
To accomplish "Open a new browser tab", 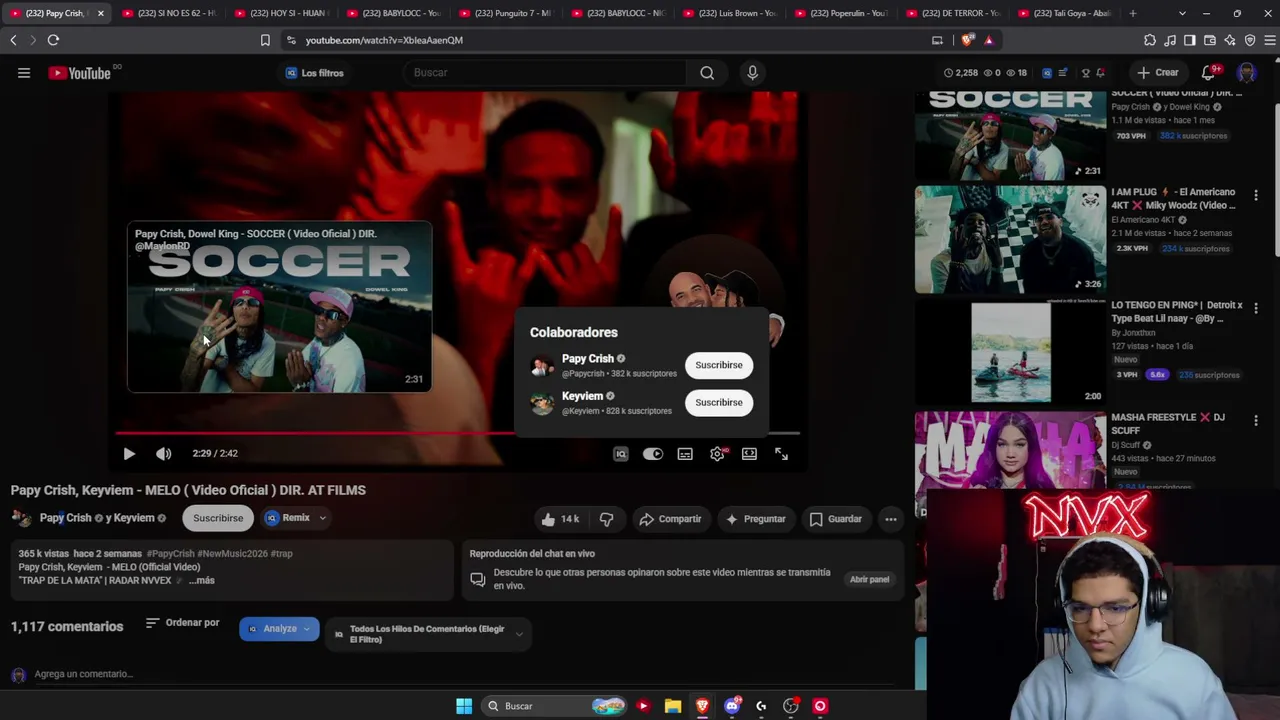I will (x=1133, y=13).
